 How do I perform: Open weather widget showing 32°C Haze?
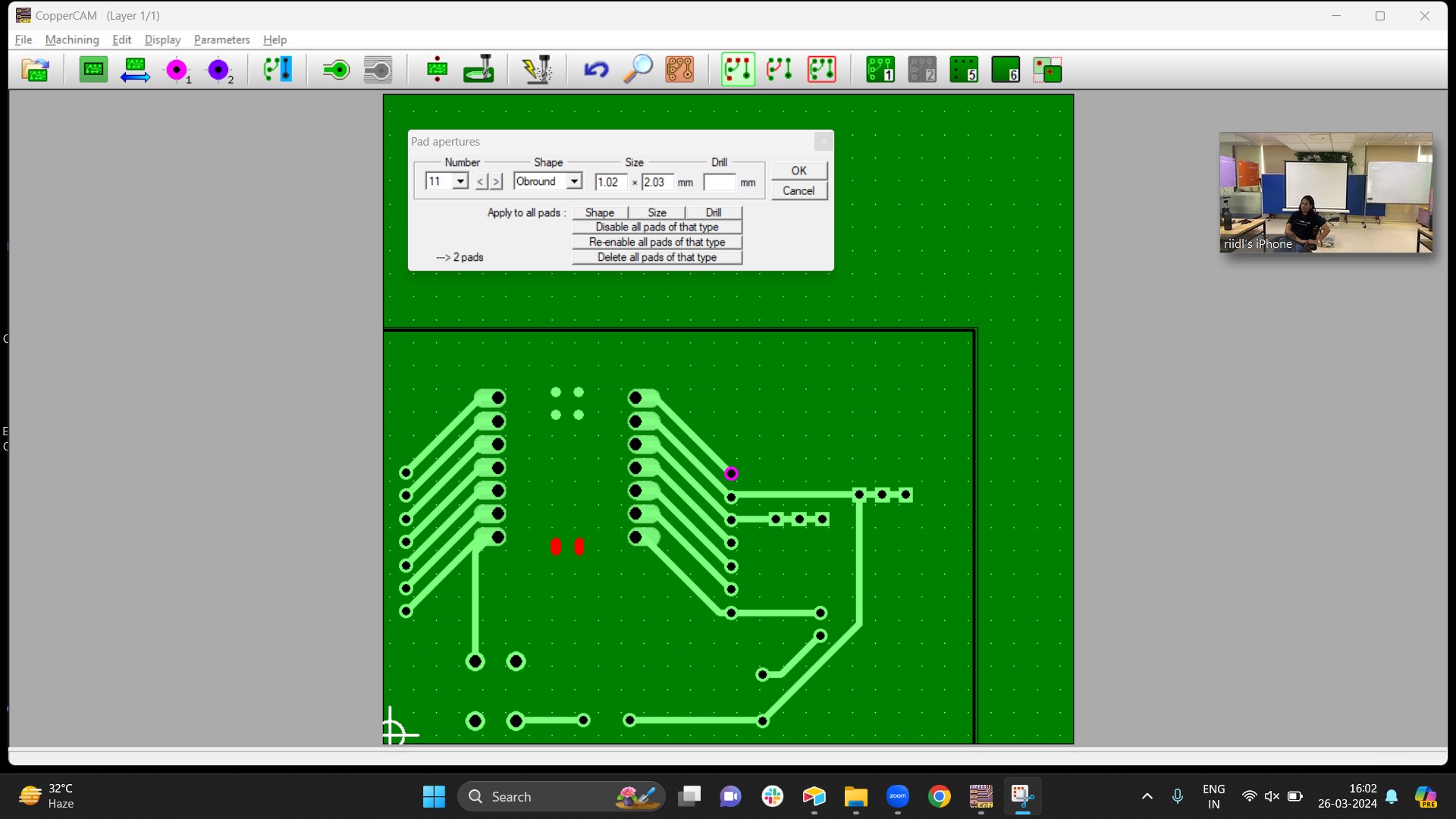tap(47, 796)
